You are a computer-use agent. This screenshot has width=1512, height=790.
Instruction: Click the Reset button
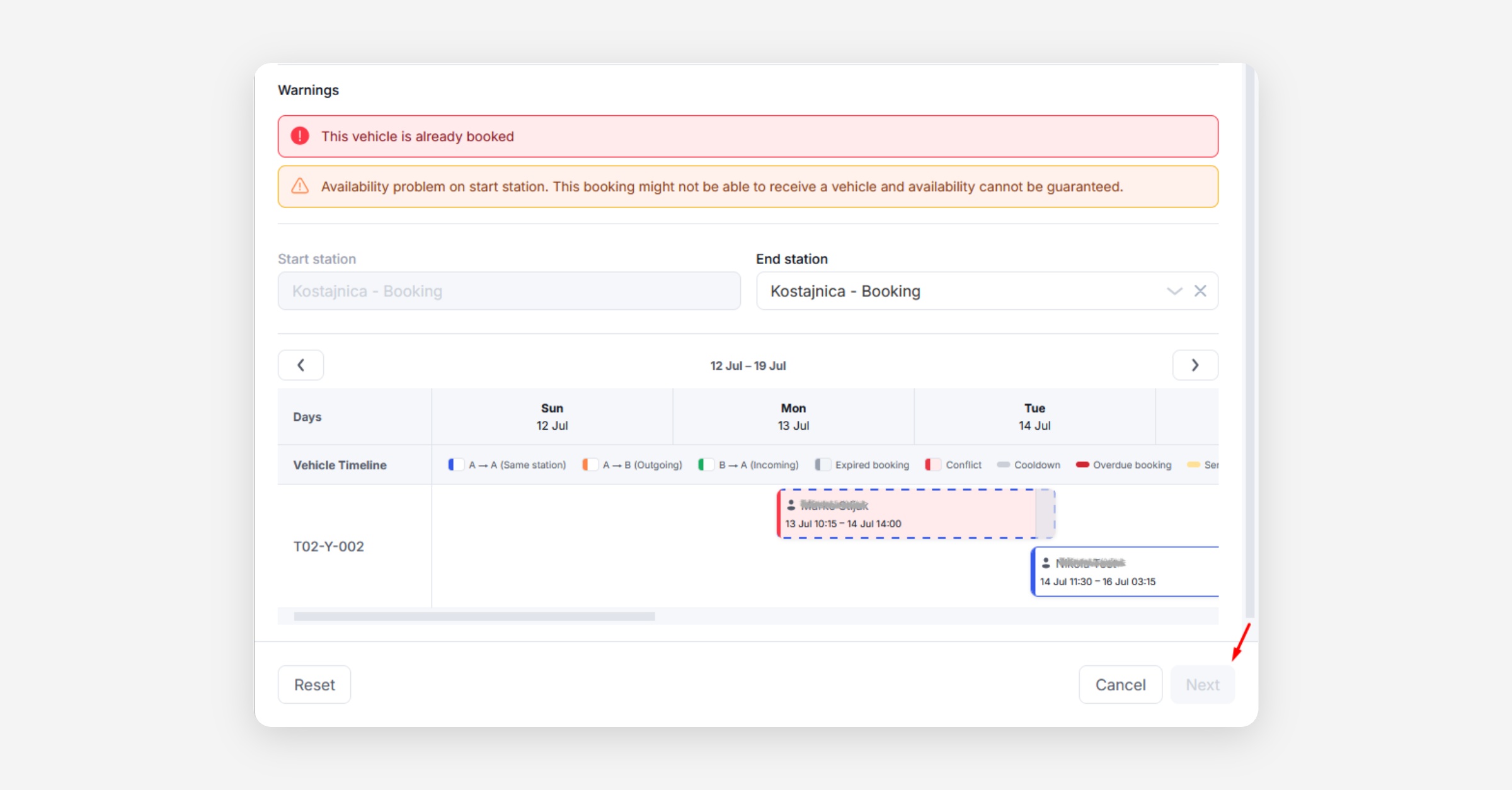point(314,685)
